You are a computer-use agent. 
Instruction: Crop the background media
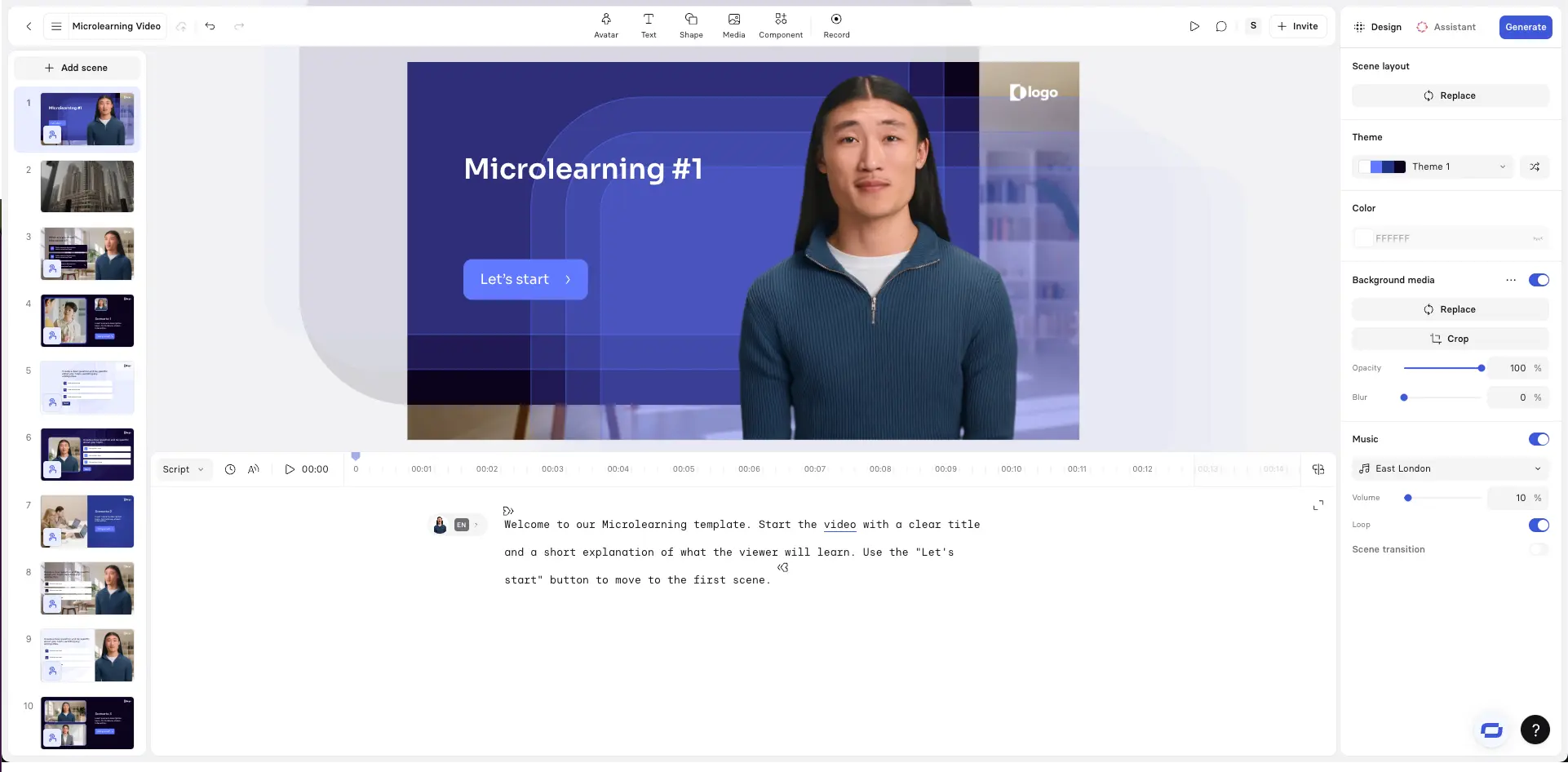[1451, 339]
